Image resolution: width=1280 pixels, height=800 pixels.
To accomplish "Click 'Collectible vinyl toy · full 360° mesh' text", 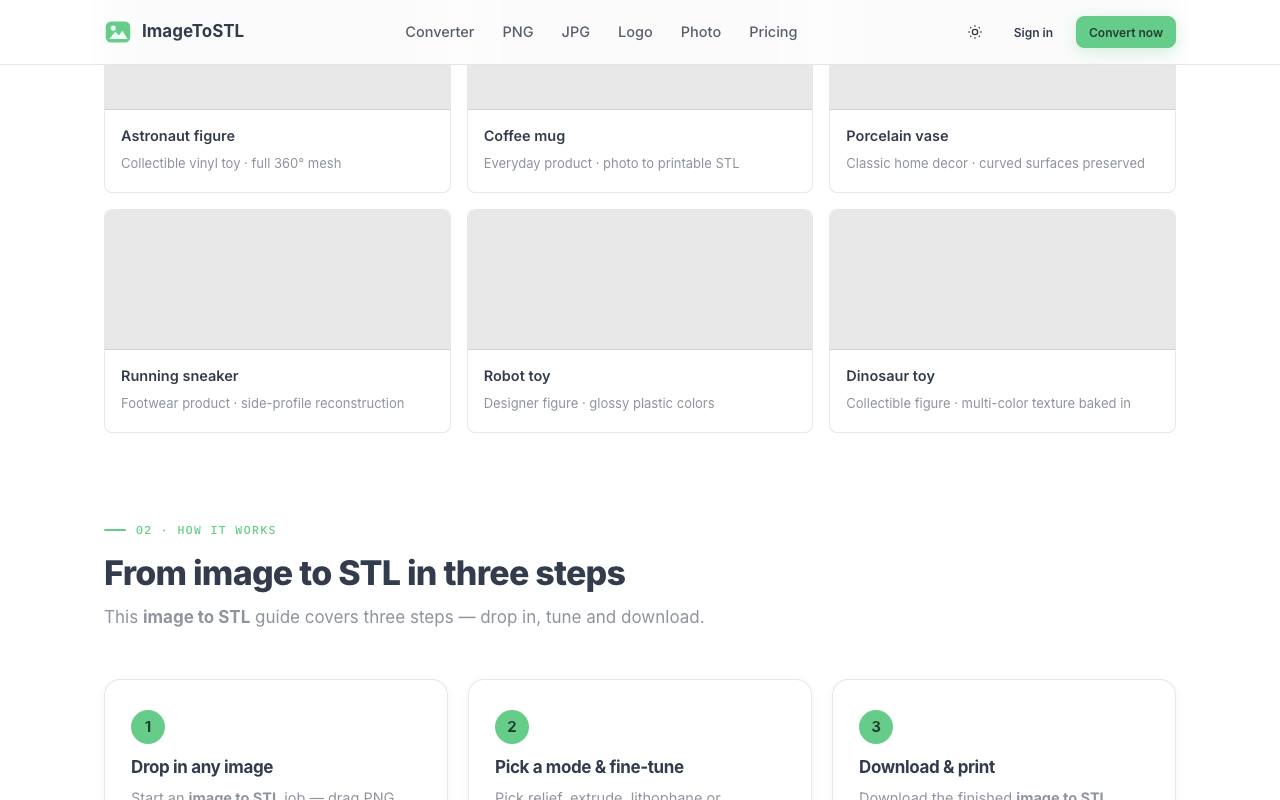I will pos(231,163).
